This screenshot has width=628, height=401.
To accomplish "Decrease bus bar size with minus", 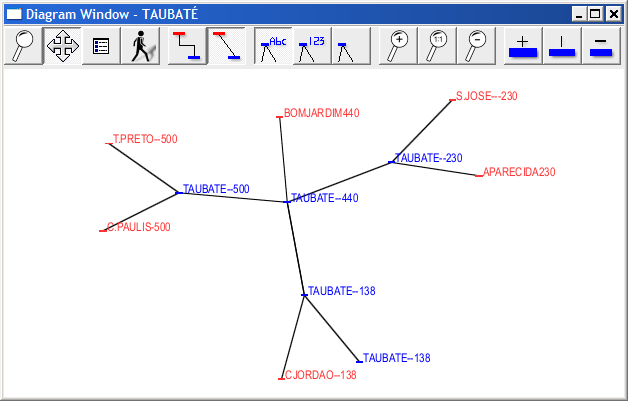I will (601, 46).
